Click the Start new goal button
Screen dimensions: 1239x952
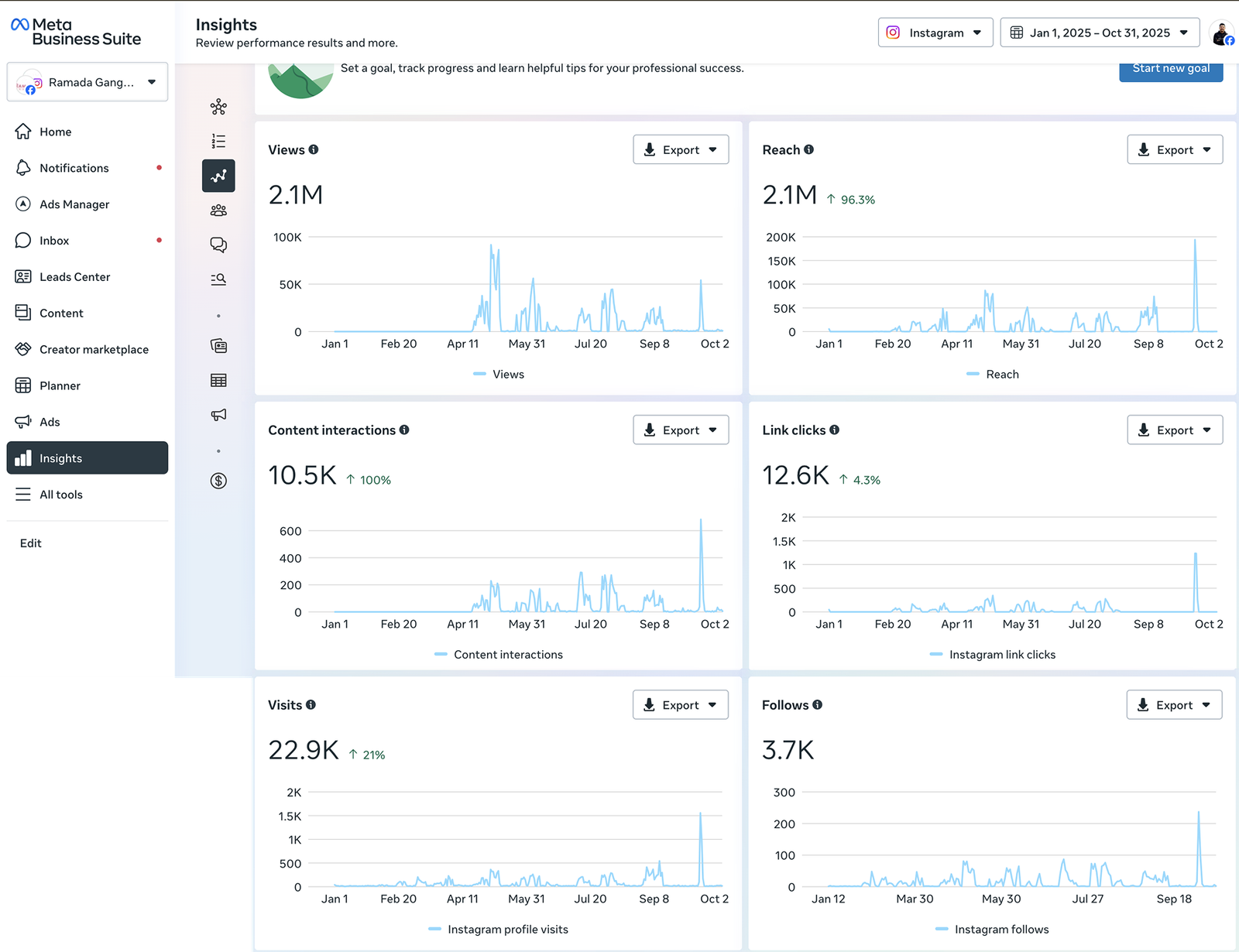pyautogui.click(x=1170, y=69)
